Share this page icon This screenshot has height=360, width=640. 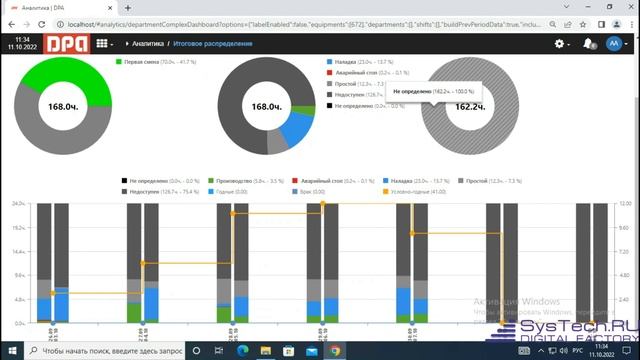[x=568, y=24]
